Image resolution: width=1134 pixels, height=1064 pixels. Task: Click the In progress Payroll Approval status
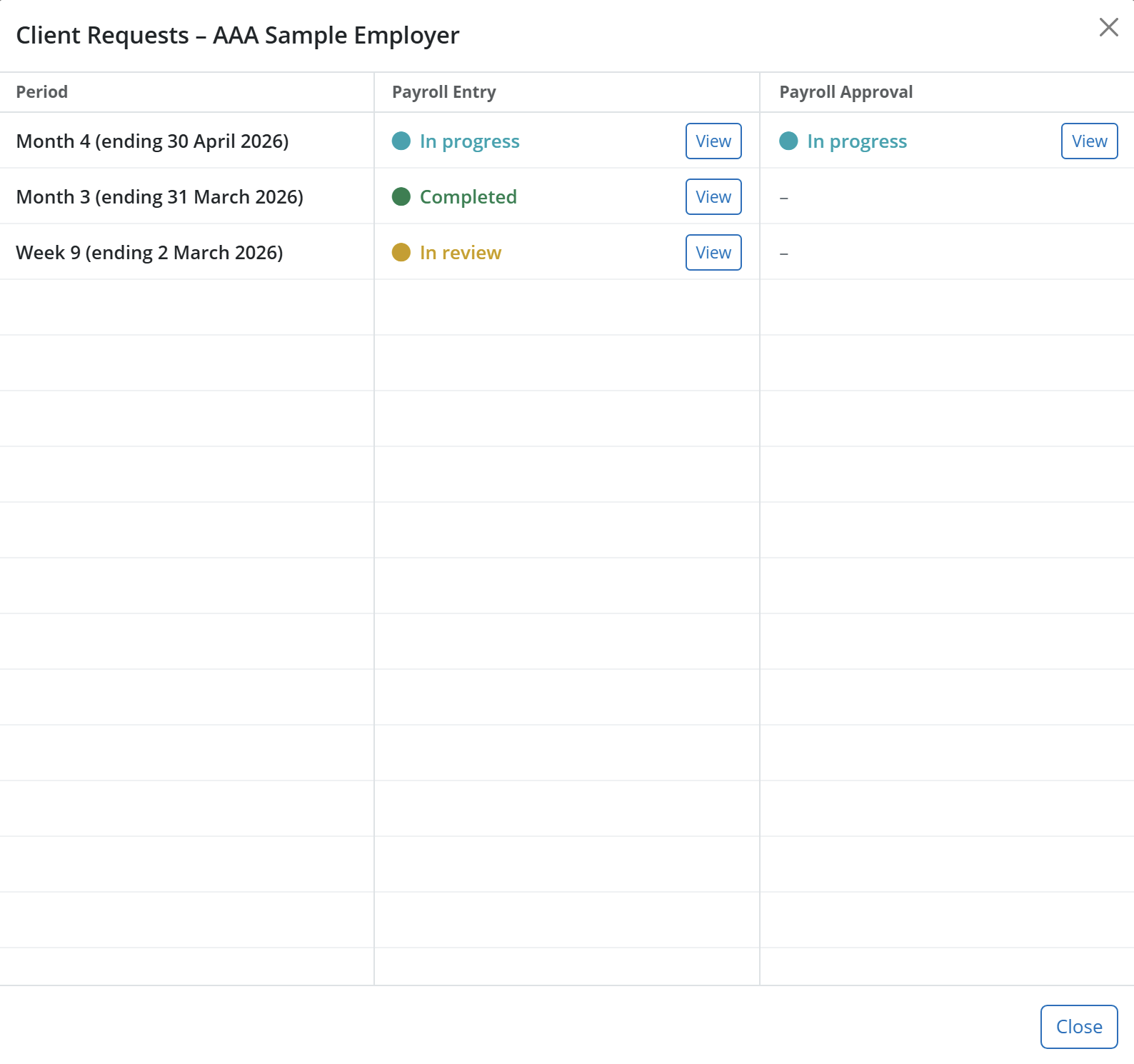857,141
